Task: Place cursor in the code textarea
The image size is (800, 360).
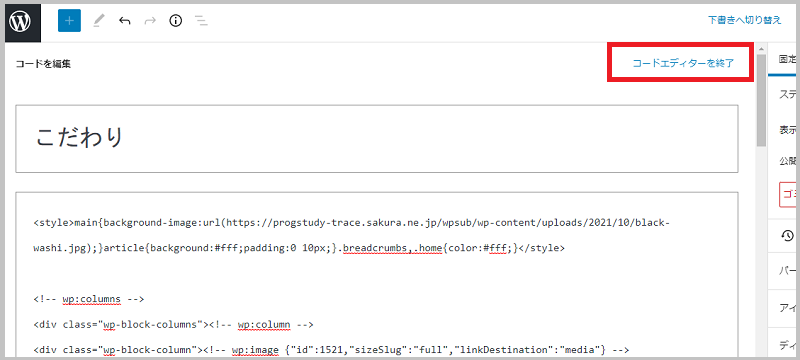Action: (377, 275)
